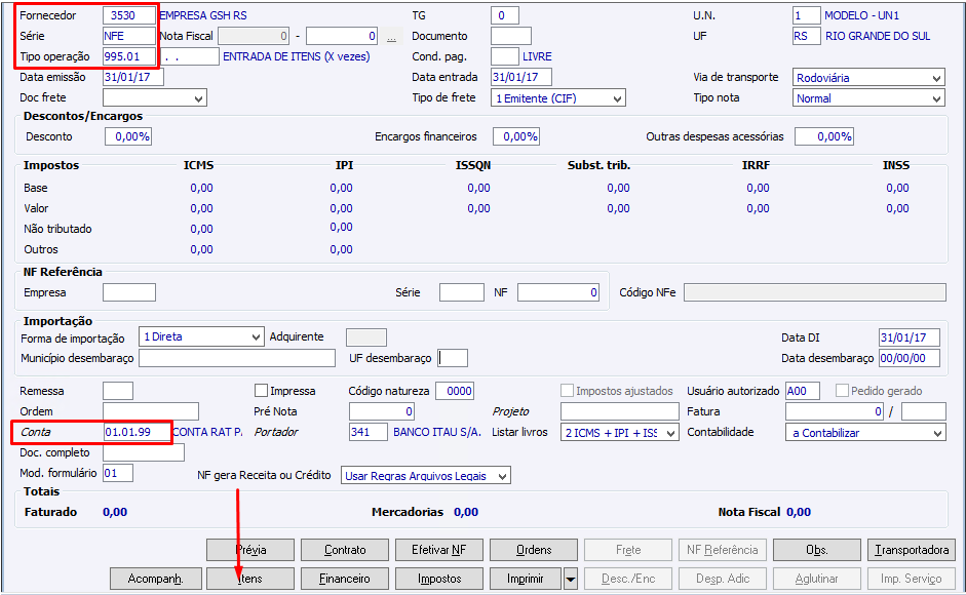Click the Ordem input field
This screenshot has width=966, height=595.
(151, 411)
